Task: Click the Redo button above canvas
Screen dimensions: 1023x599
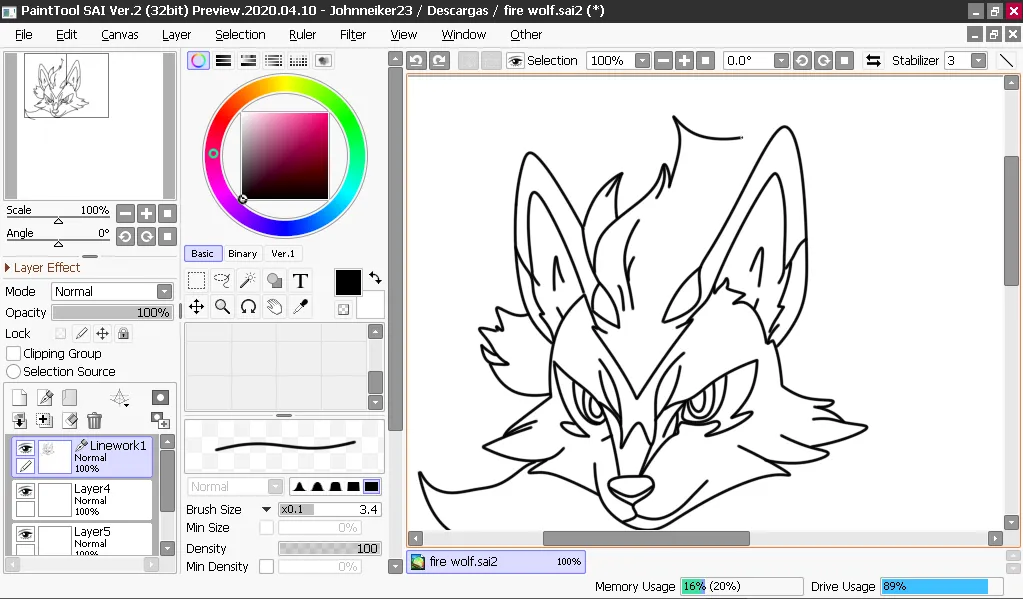Action: [439, 61]
